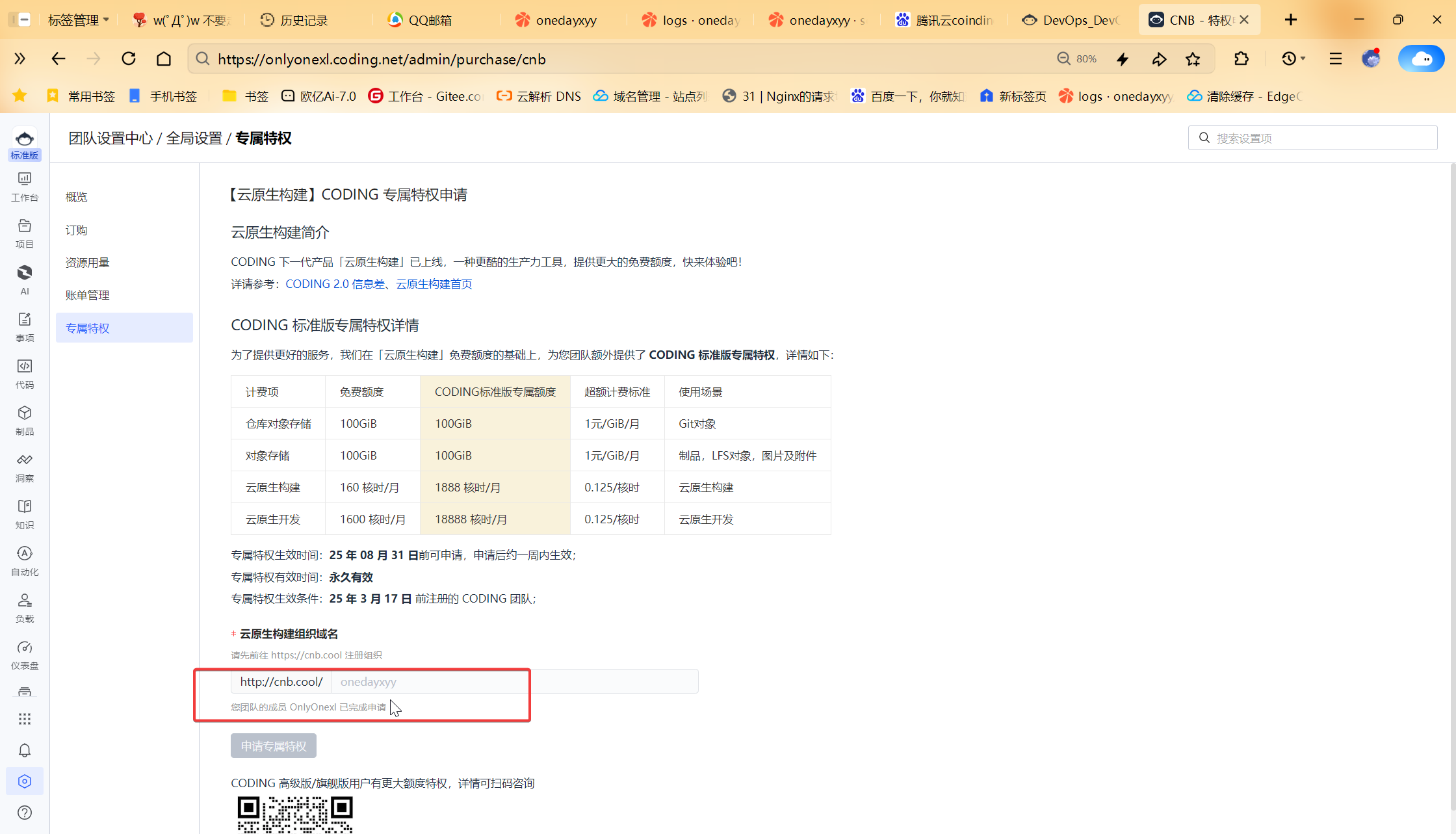
Task: Switch to the DevOps_Dev tab
Action: click(x=1072, y=20)
